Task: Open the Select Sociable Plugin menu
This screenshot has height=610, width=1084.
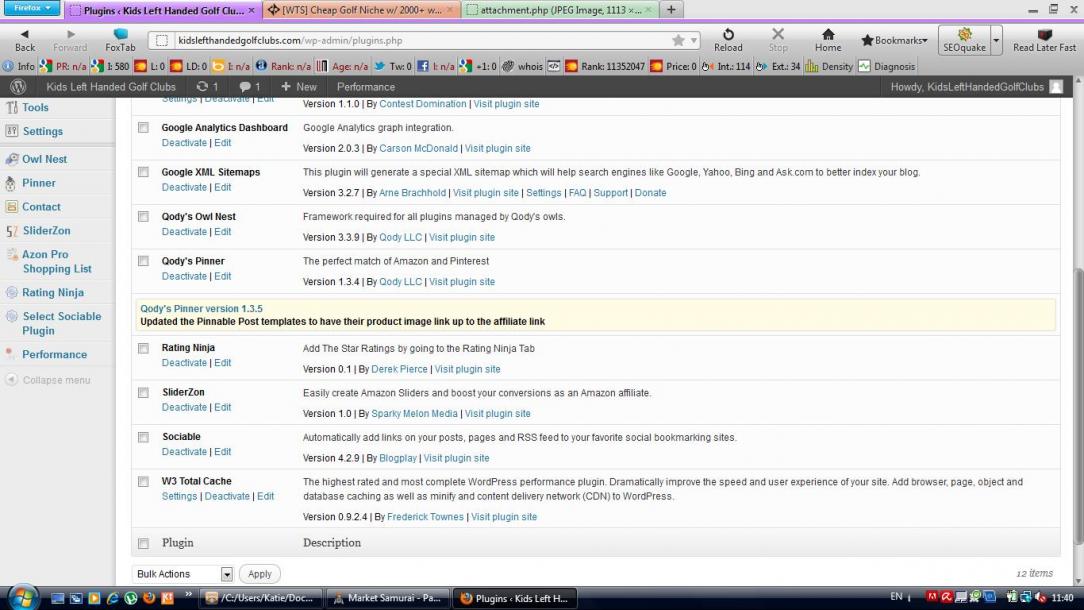Action: point(62,323)
